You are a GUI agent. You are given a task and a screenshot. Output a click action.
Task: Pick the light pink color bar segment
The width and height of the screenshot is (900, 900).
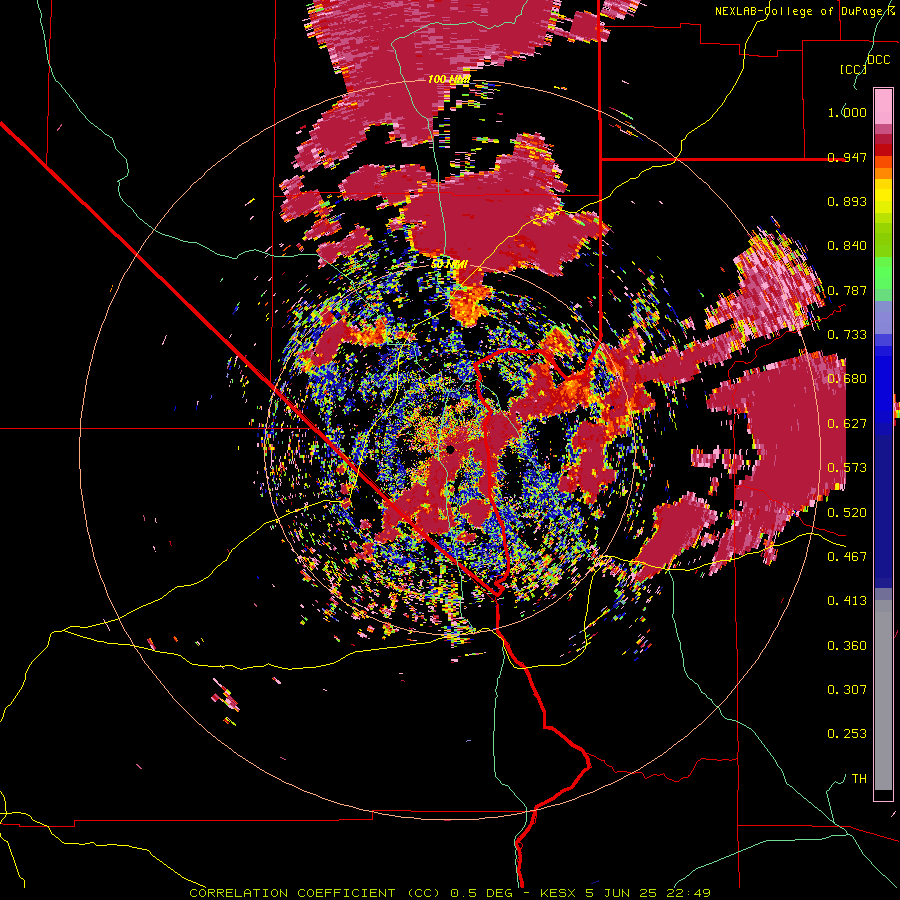tap(883, 106)
